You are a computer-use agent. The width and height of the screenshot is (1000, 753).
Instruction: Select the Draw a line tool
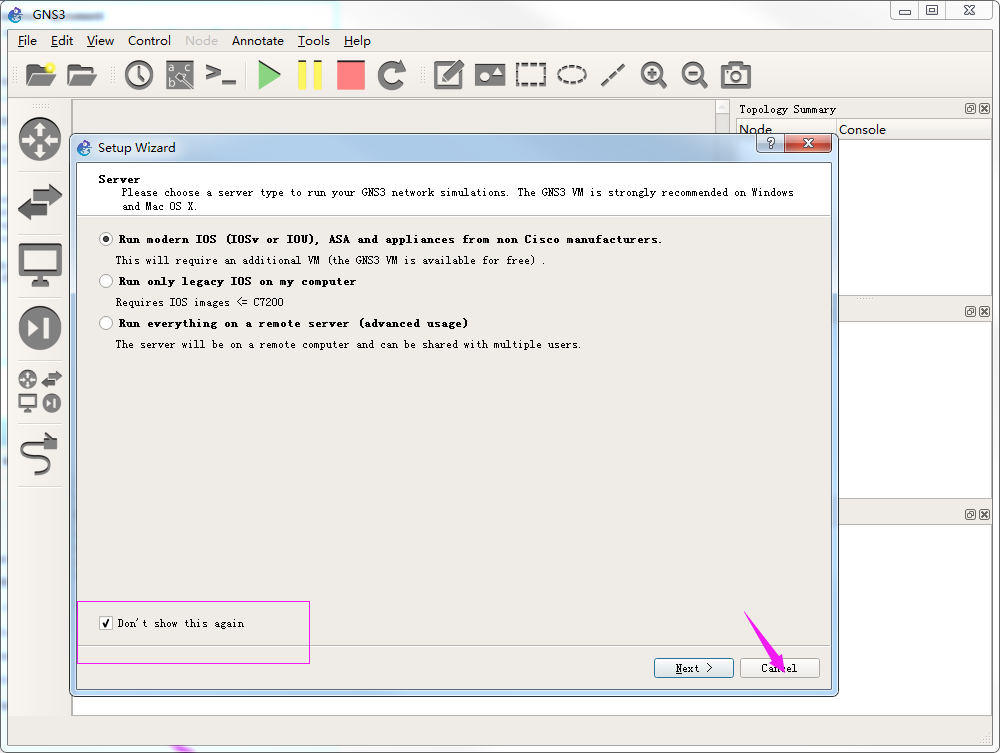pos(613,75)
